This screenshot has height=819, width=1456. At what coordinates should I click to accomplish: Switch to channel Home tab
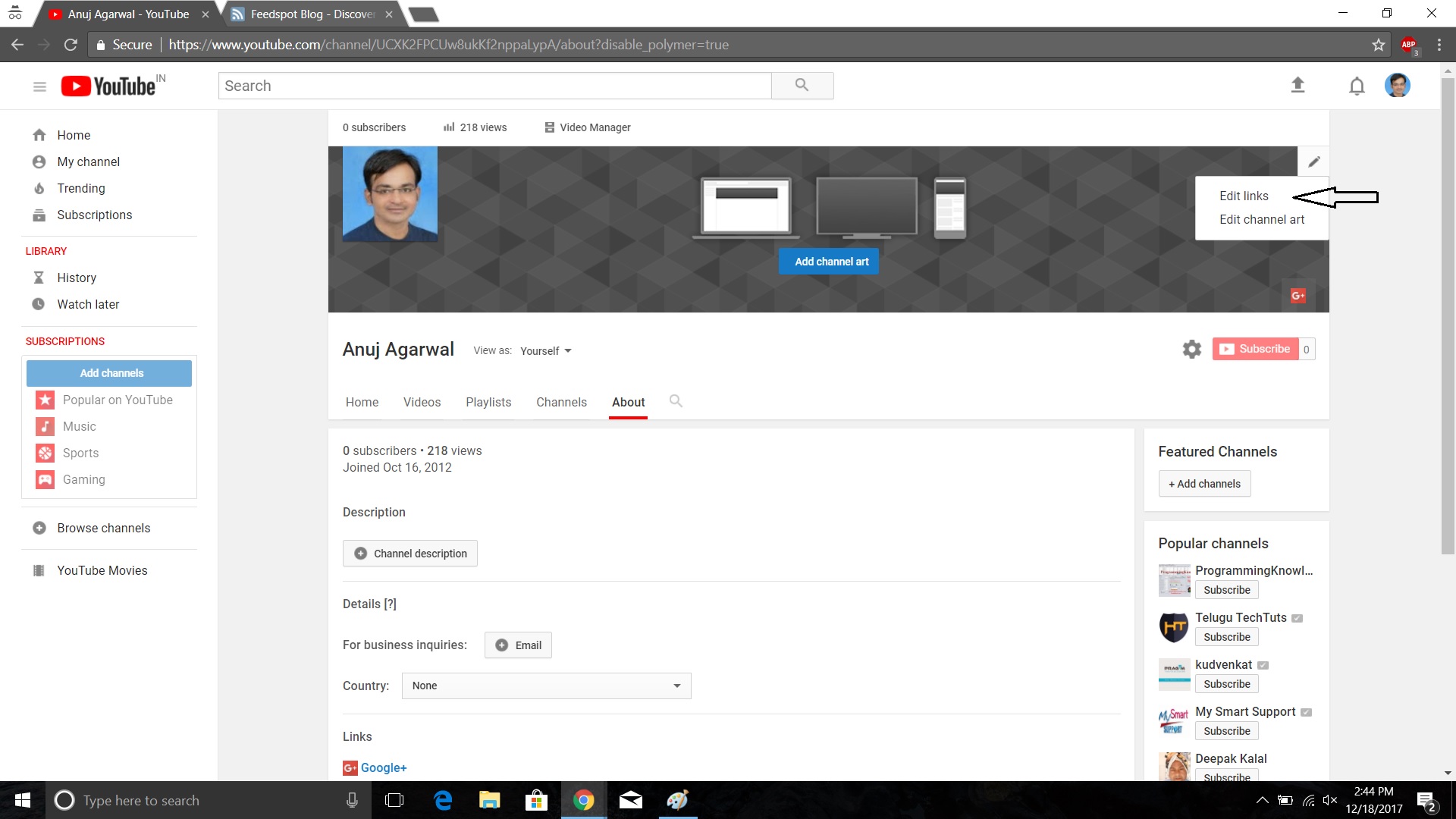pyautogui.click(x=362, y=402)
